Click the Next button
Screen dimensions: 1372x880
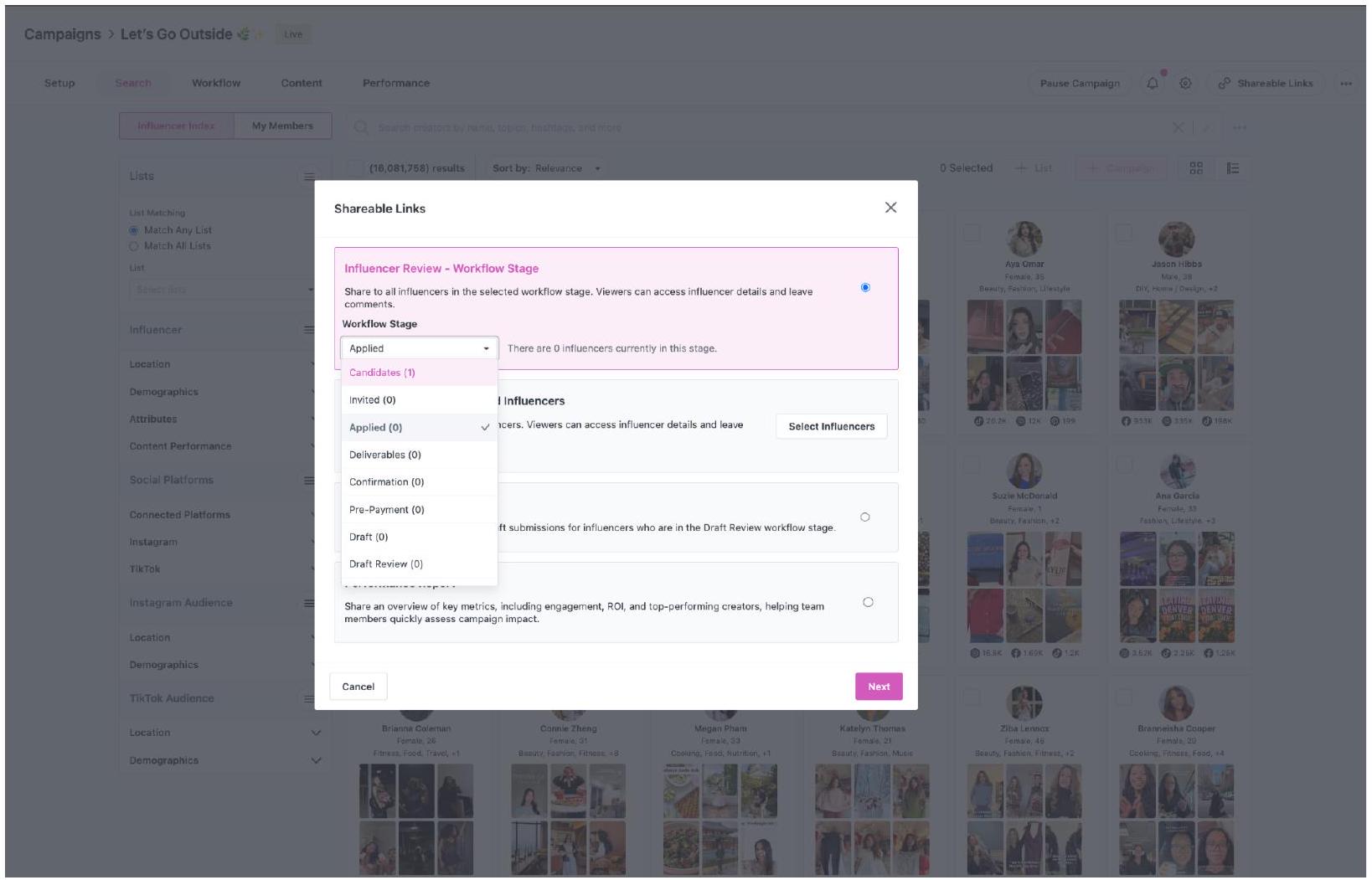pos(878,687)
